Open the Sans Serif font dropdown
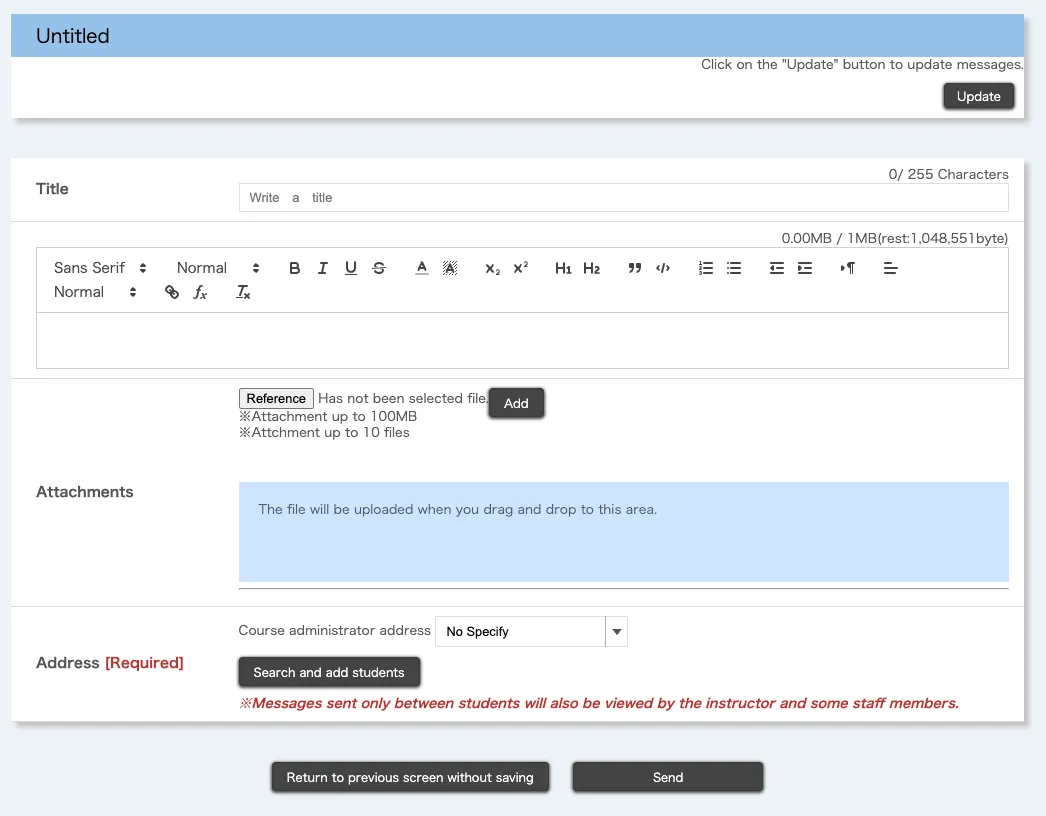The width and height of the screenshot is (1046, 816). click(x=100, y=268)
